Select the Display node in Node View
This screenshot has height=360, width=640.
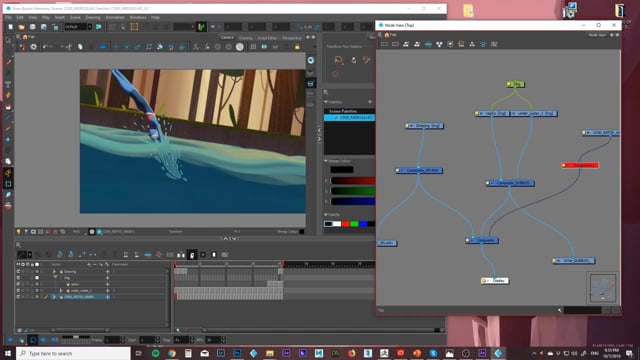coord(495,281)
